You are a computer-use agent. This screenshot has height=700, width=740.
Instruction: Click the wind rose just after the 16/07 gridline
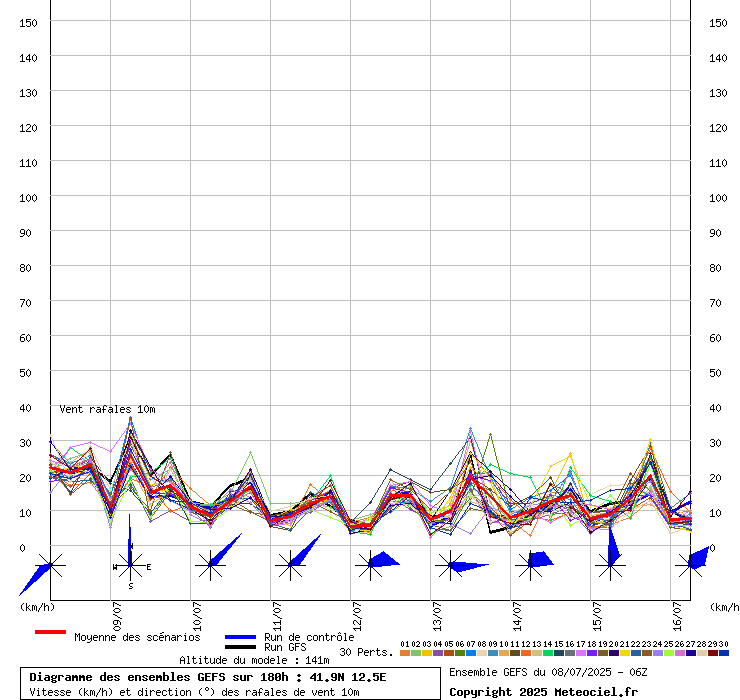pyautogui.click(x=690, y=565)
